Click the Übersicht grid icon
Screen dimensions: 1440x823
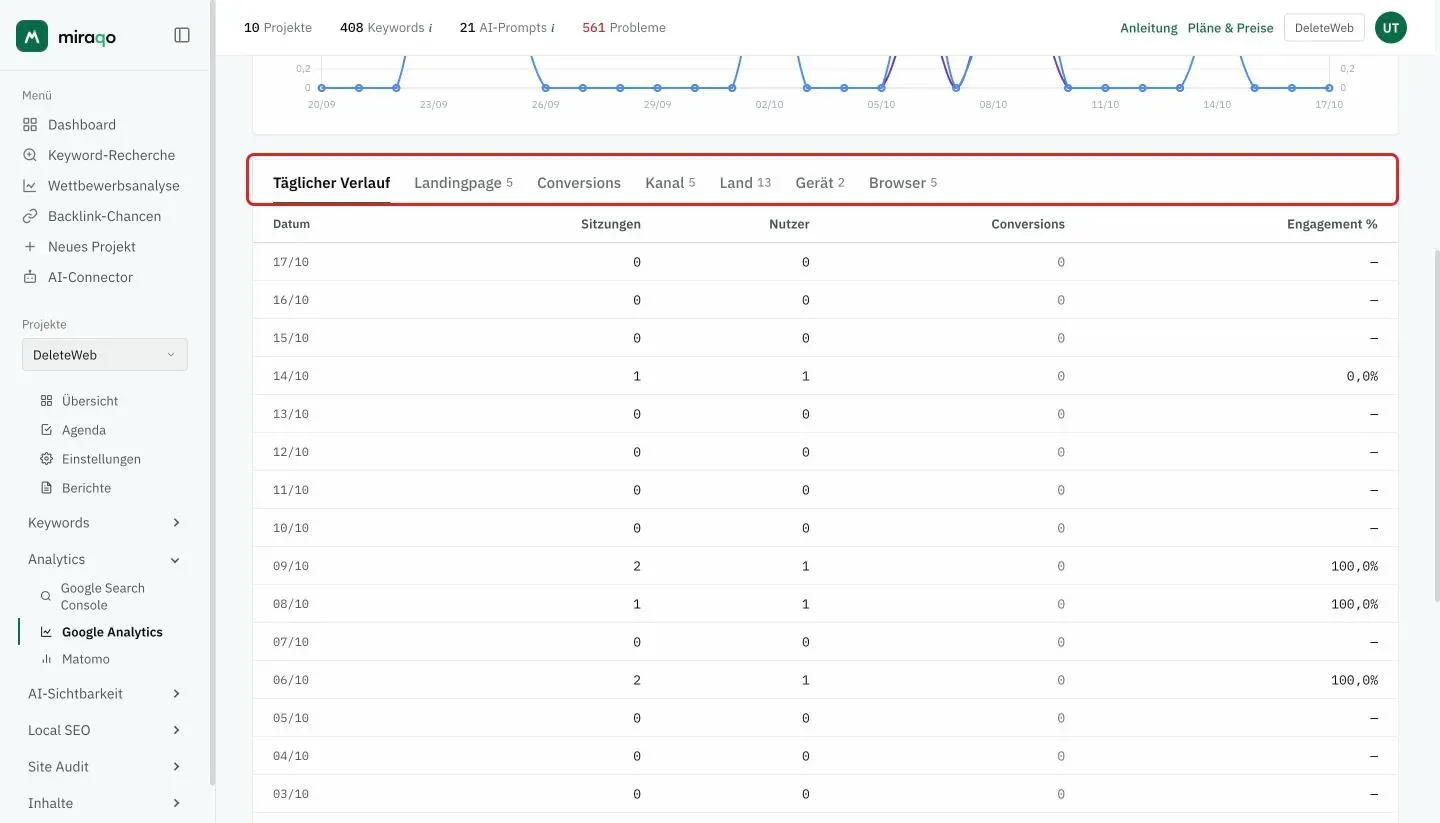click(46, 401)
